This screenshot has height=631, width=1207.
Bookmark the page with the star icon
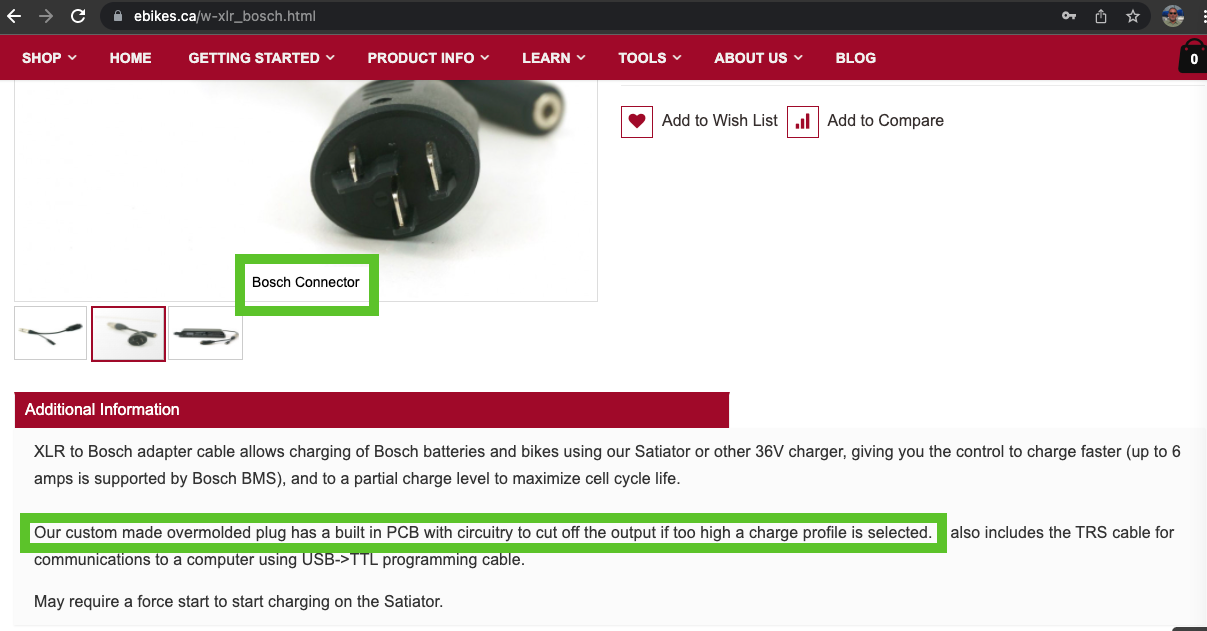tap(1133, 16)
